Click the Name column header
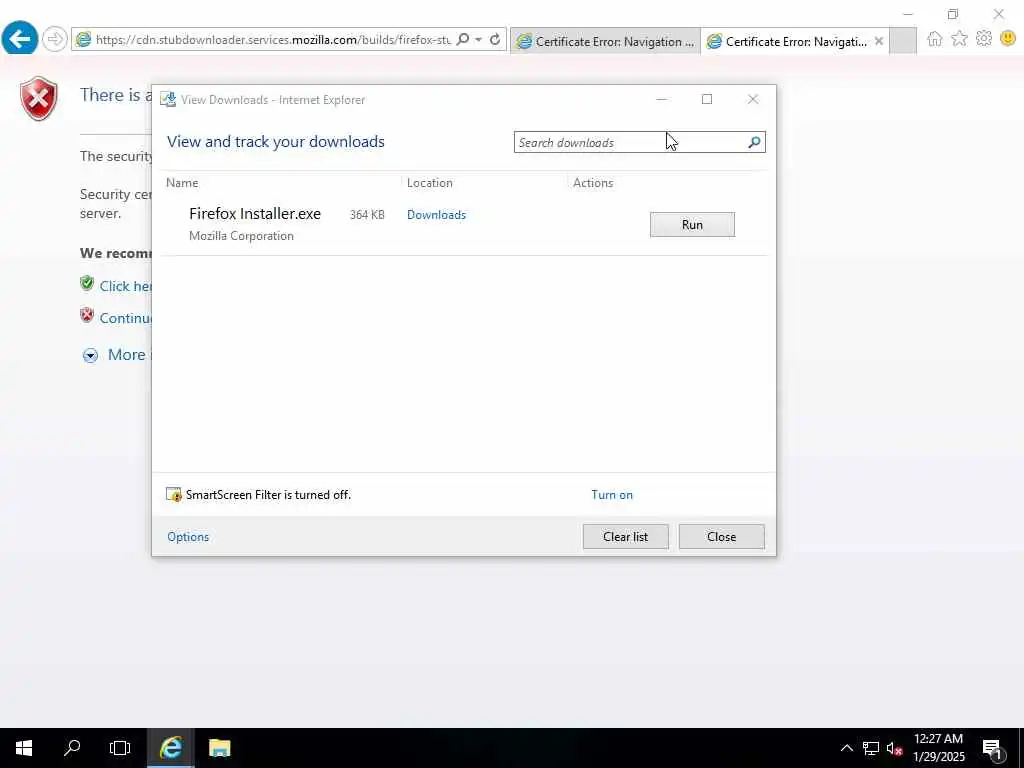Viewport: 1024px width, 768px height. click(182, 183)
